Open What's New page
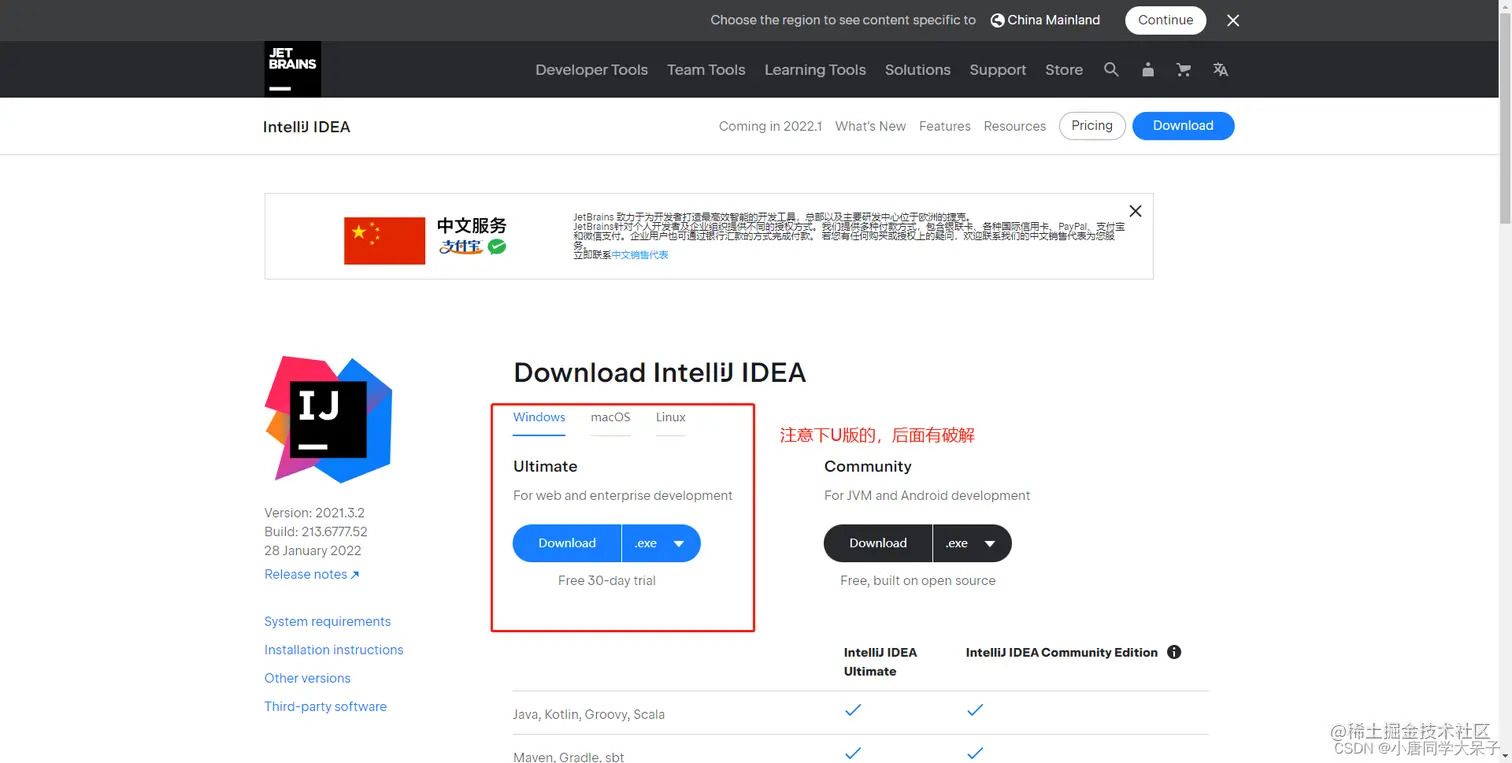Image resolution: width=1512 pixels, height=763 pixels. point(870,126)
